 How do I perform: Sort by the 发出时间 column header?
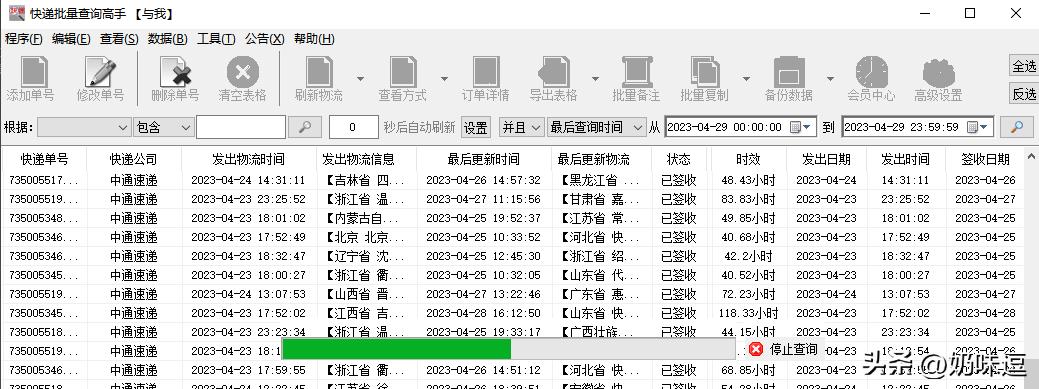tap(905, 159)
